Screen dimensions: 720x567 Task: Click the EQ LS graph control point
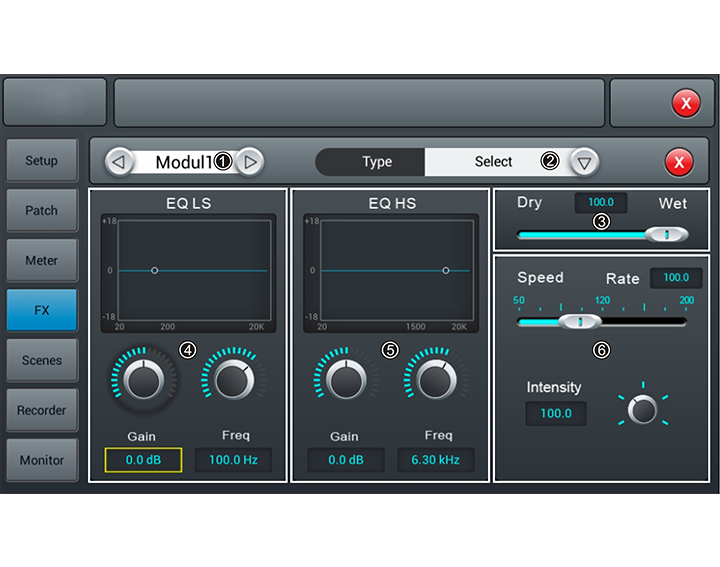point(154,270)
